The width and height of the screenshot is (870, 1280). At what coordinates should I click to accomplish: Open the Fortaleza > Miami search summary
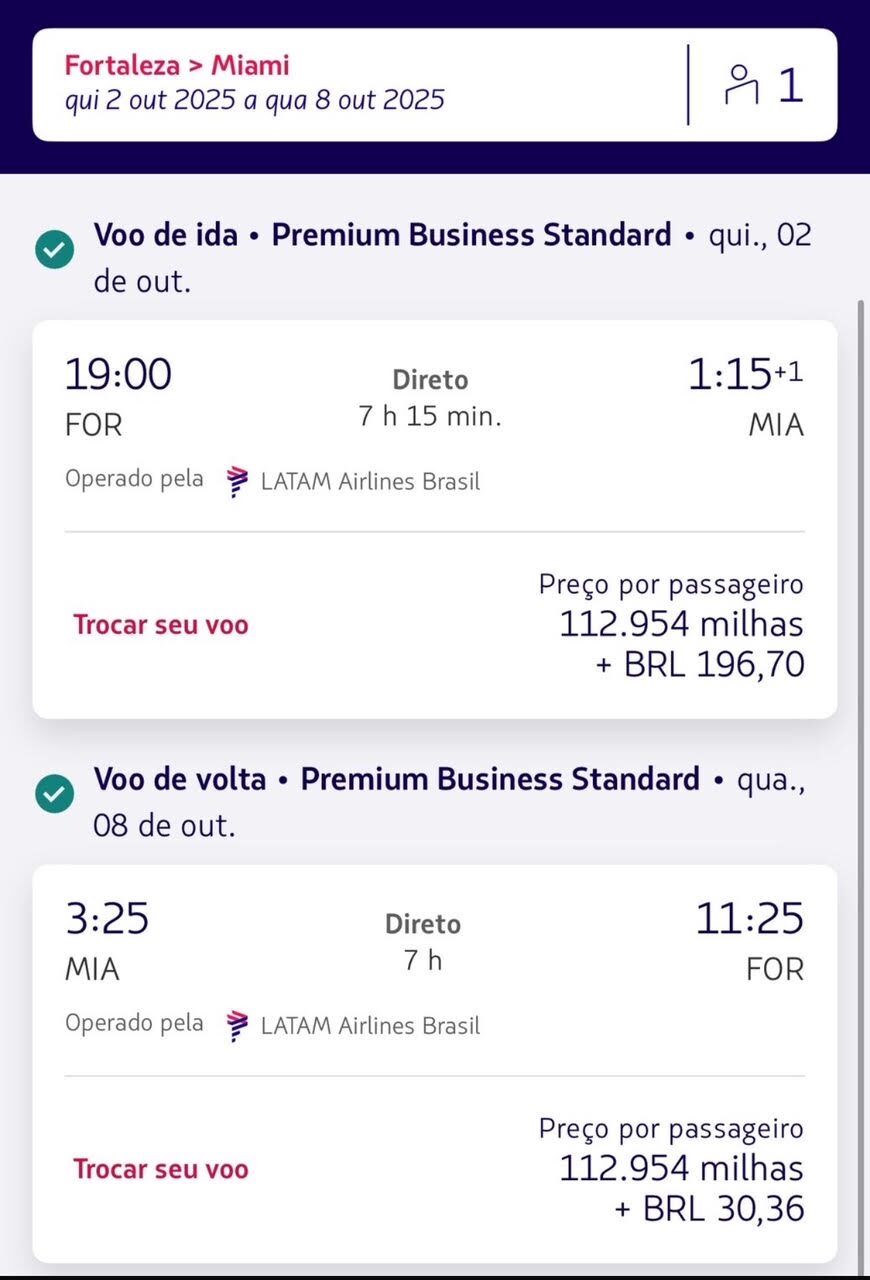pos(177,66)
